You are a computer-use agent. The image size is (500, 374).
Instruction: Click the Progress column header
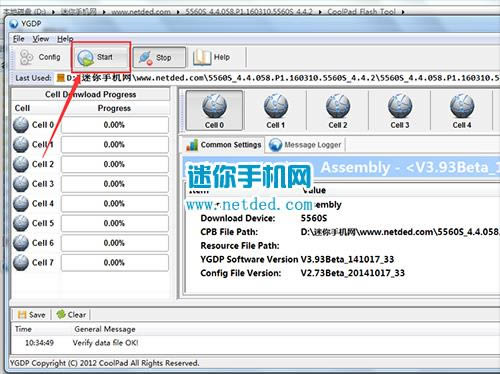114,108
